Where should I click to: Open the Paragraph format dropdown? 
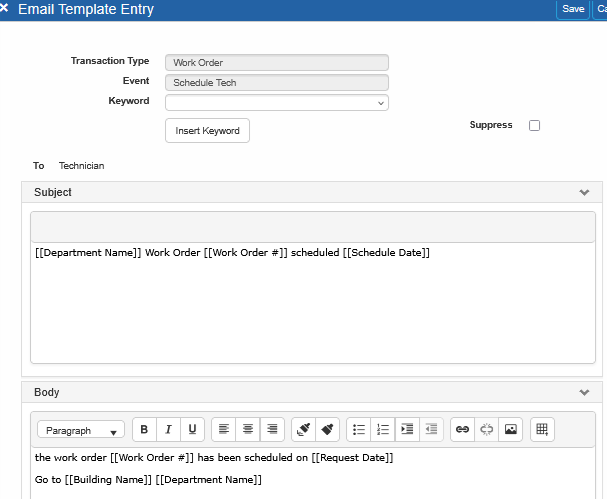point(81,431)
